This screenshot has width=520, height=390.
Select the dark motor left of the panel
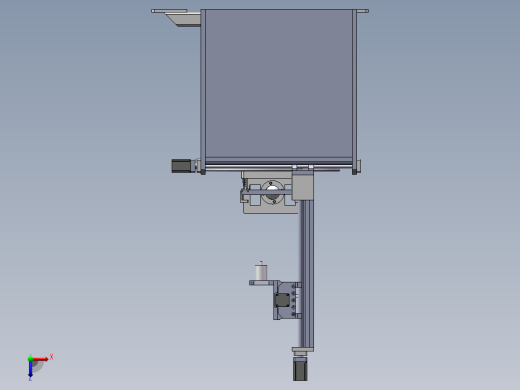[x=181, y=166]
